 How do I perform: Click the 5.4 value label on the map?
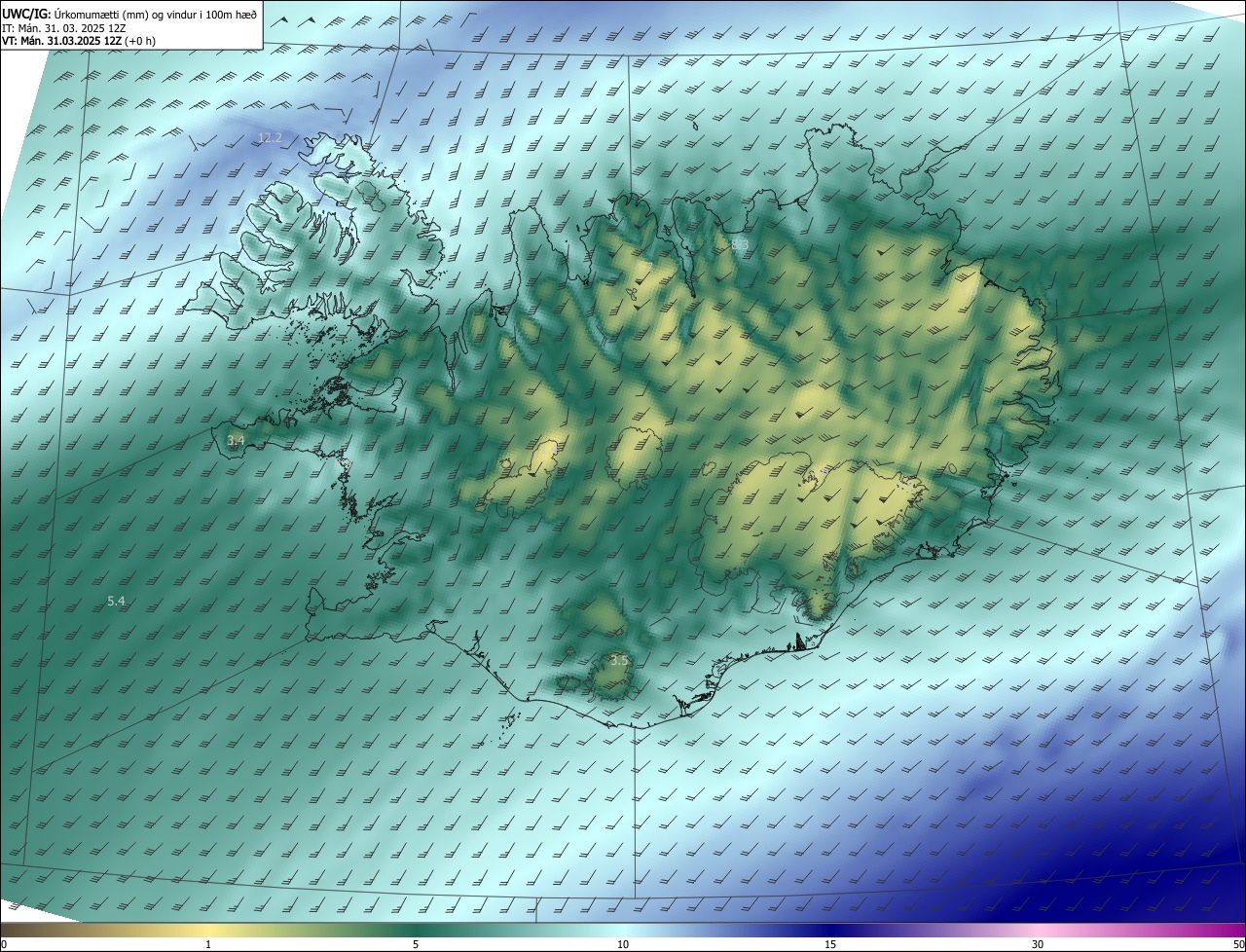(x=116, y=602)
